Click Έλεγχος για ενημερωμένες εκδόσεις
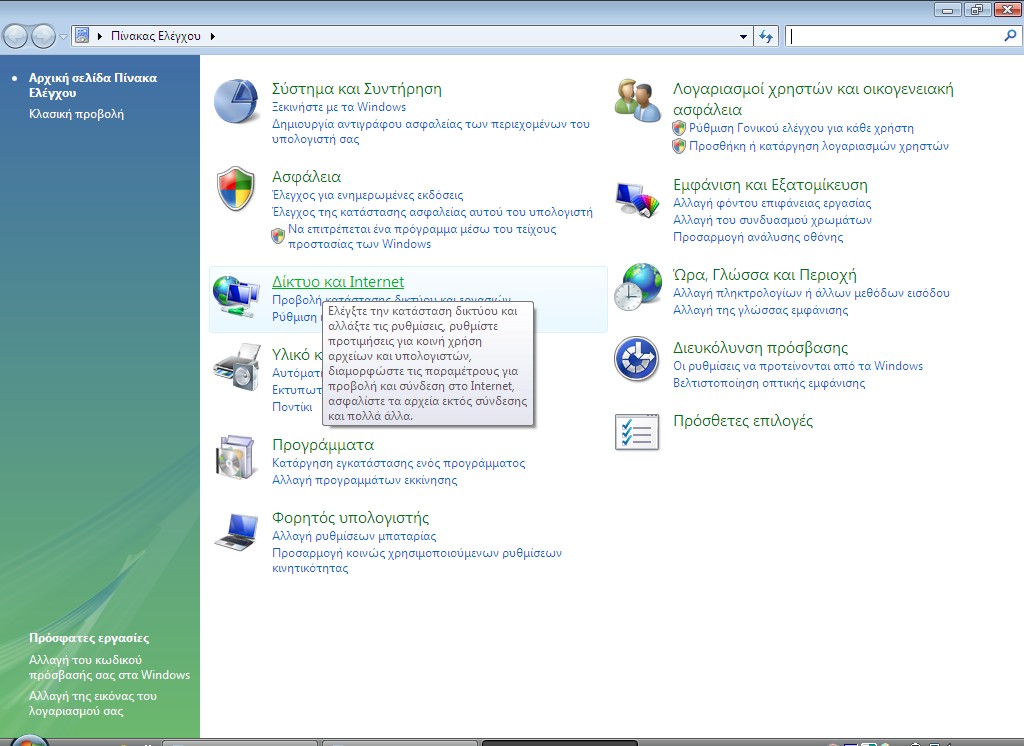The height and width of the screenshot is (746, 1024). tap(368, 195)
